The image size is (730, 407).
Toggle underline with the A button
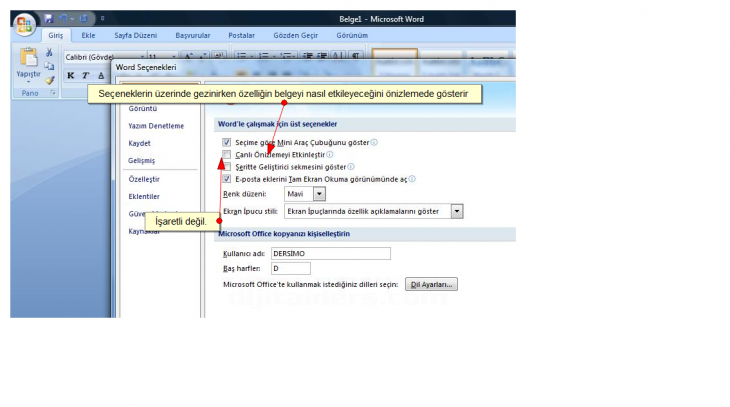coord(101,75)
